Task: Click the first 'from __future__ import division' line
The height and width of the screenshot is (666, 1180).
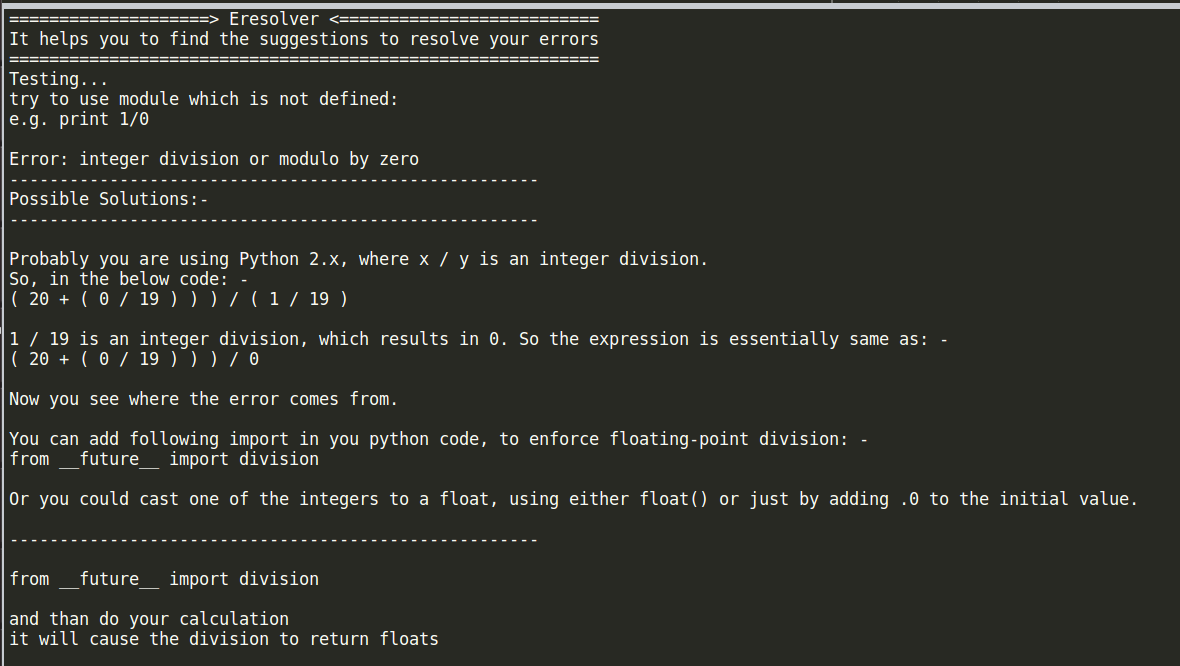Action: (164, 459)
